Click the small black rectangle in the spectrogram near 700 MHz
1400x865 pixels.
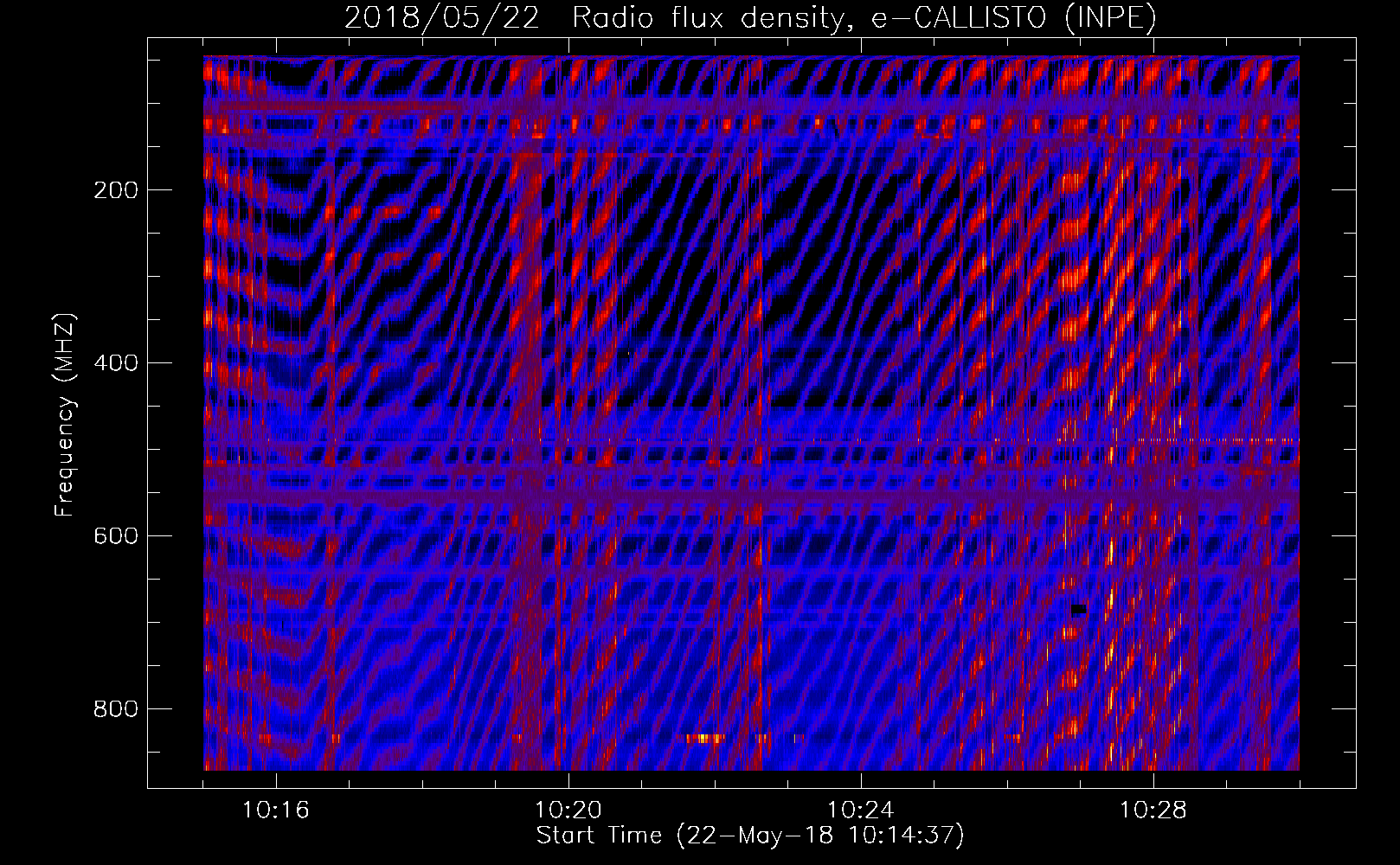pyautogui.click(x=1078, y=609)
